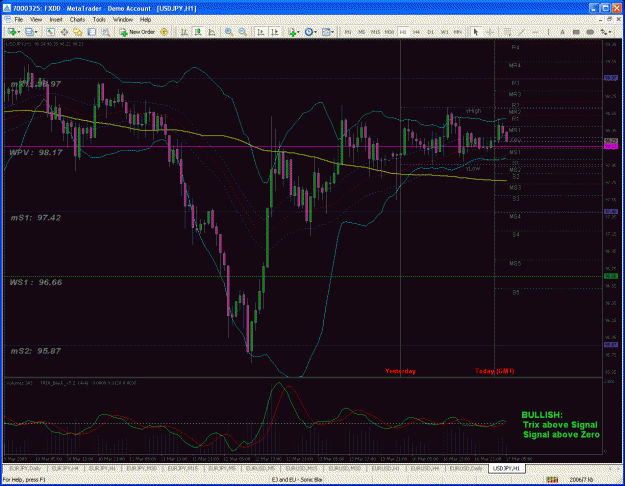Switch to EURJPY,M30 chart tab
Image resolution: width=625 pixels, height=486 pixels.
point(142,468)
